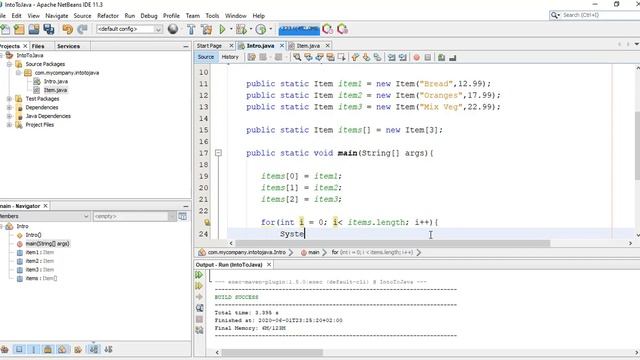
Task: Collapse the Source Packages tree node
Action: [x=9, y=64]
